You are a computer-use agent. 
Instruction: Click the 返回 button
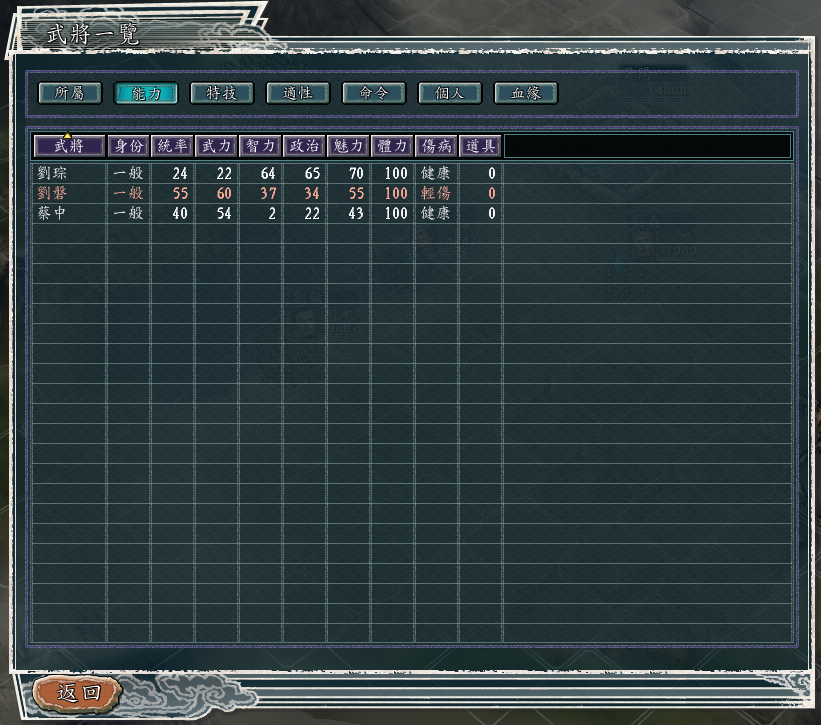click(x=77, y=693)
